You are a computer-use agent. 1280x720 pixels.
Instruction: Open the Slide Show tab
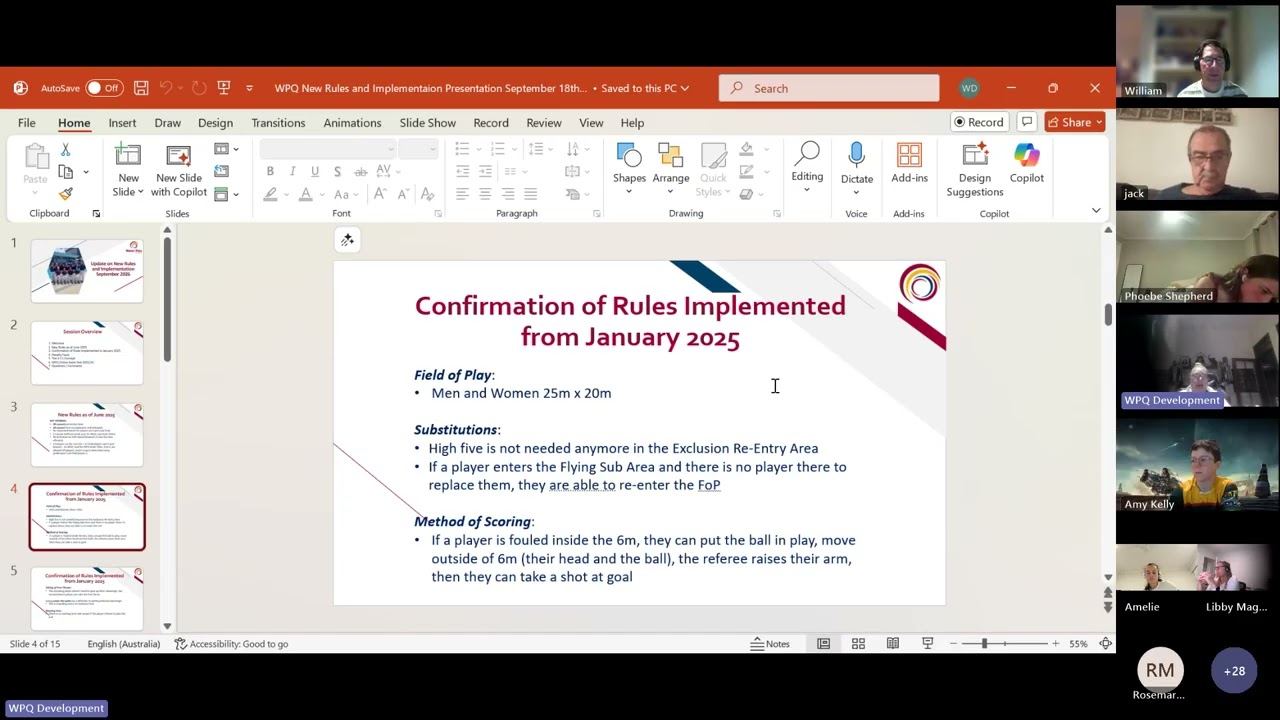pyautogui.click(x=427, y=123)
